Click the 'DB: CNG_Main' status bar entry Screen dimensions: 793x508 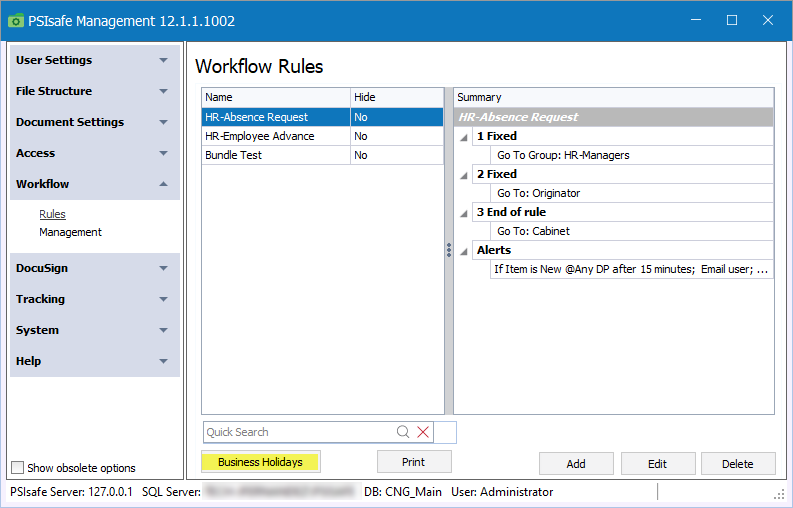tap(403, 492)
